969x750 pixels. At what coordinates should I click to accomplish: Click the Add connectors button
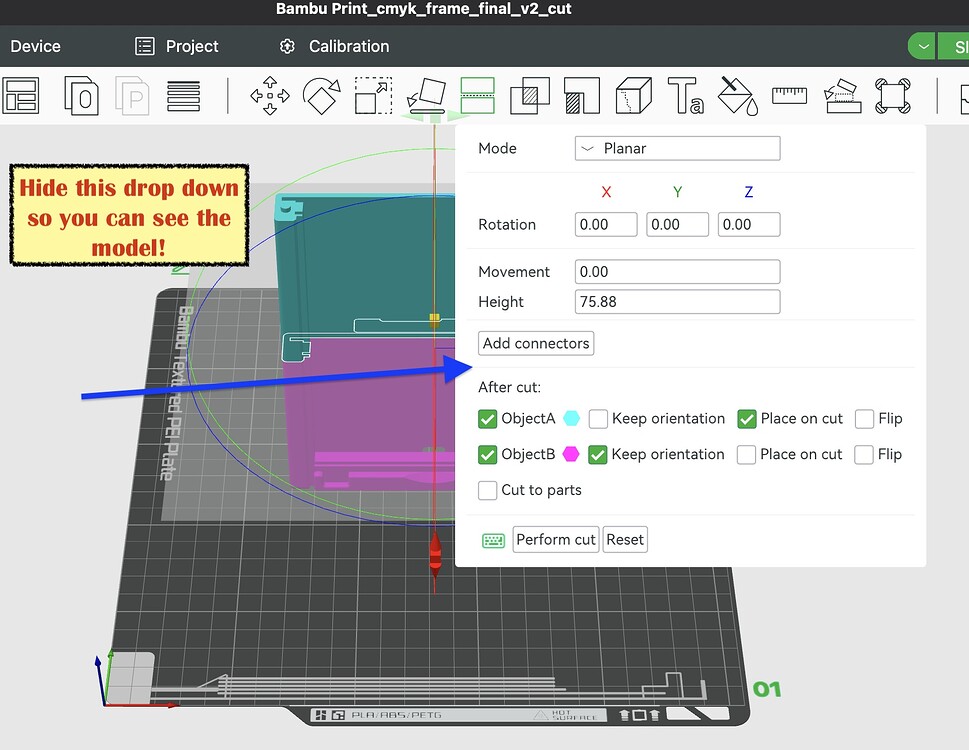[536, 343]
